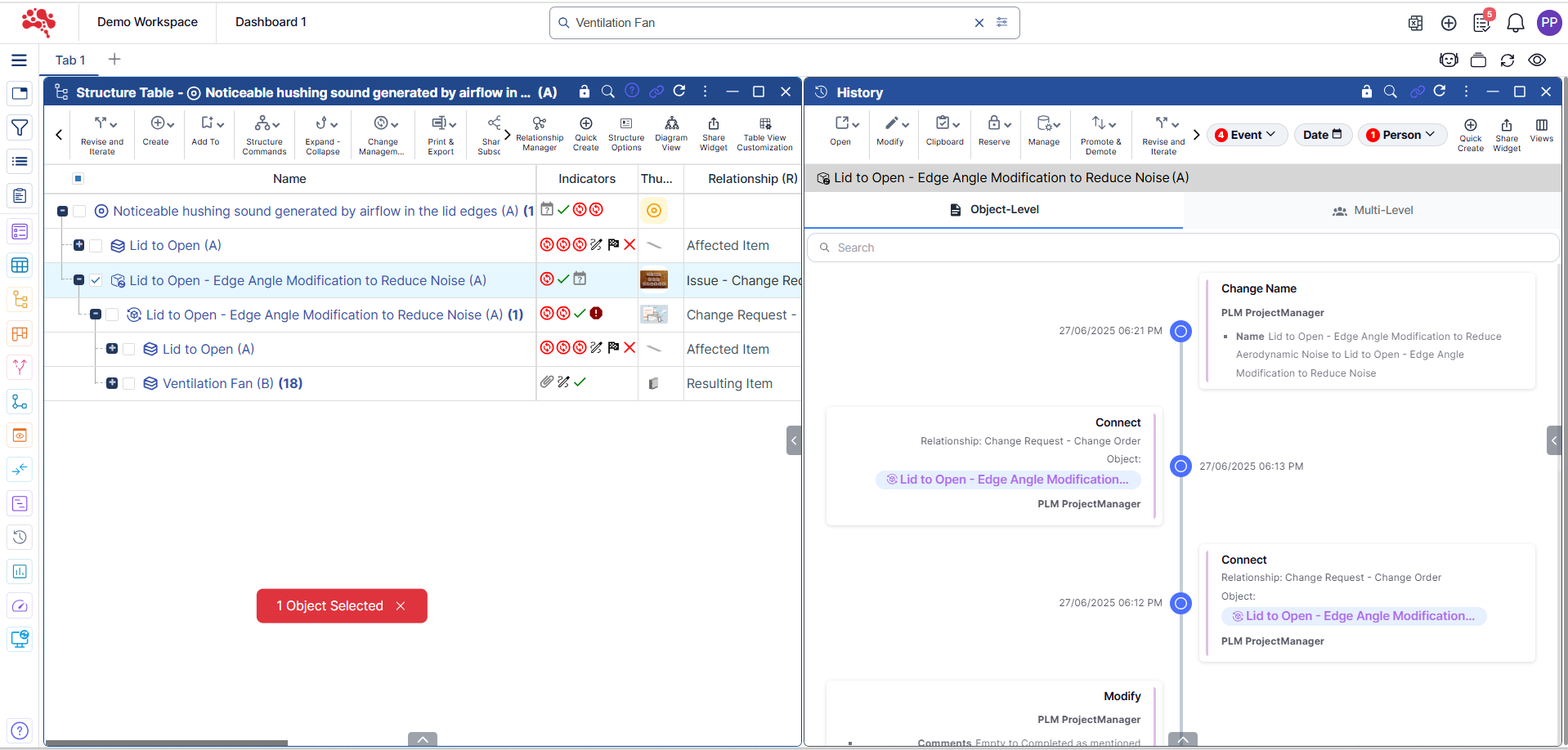
Task: Select the Dashboard 1 tab
Action: point(271,22)
